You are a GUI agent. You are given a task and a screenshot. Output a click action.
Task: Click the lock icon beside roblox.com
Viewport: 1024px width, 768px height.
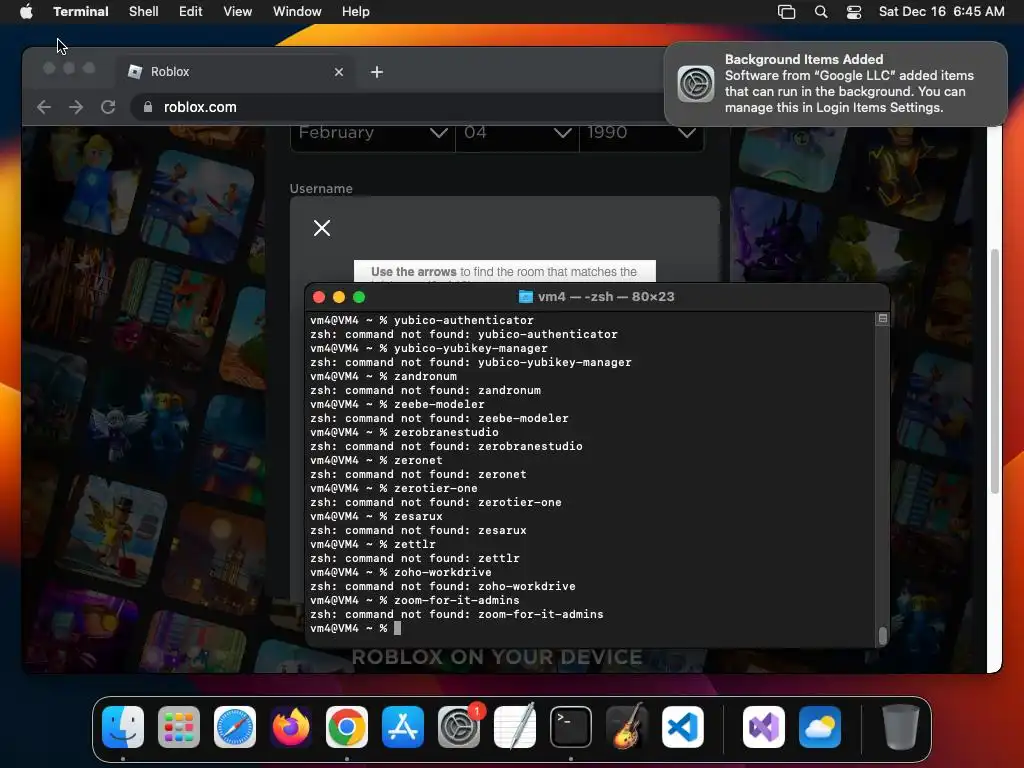tap(148, 107)
